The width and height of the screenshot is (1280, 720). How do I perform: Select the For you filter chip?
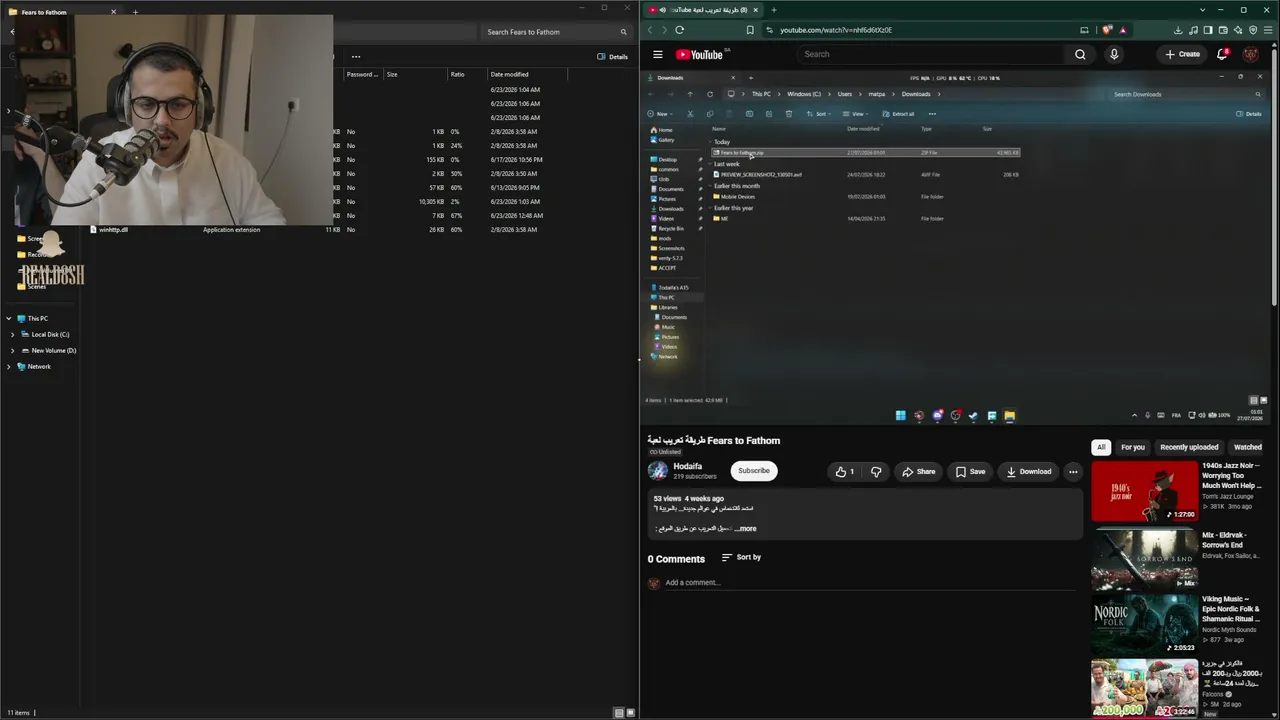pyautogui.click(x=1132, y=447)
